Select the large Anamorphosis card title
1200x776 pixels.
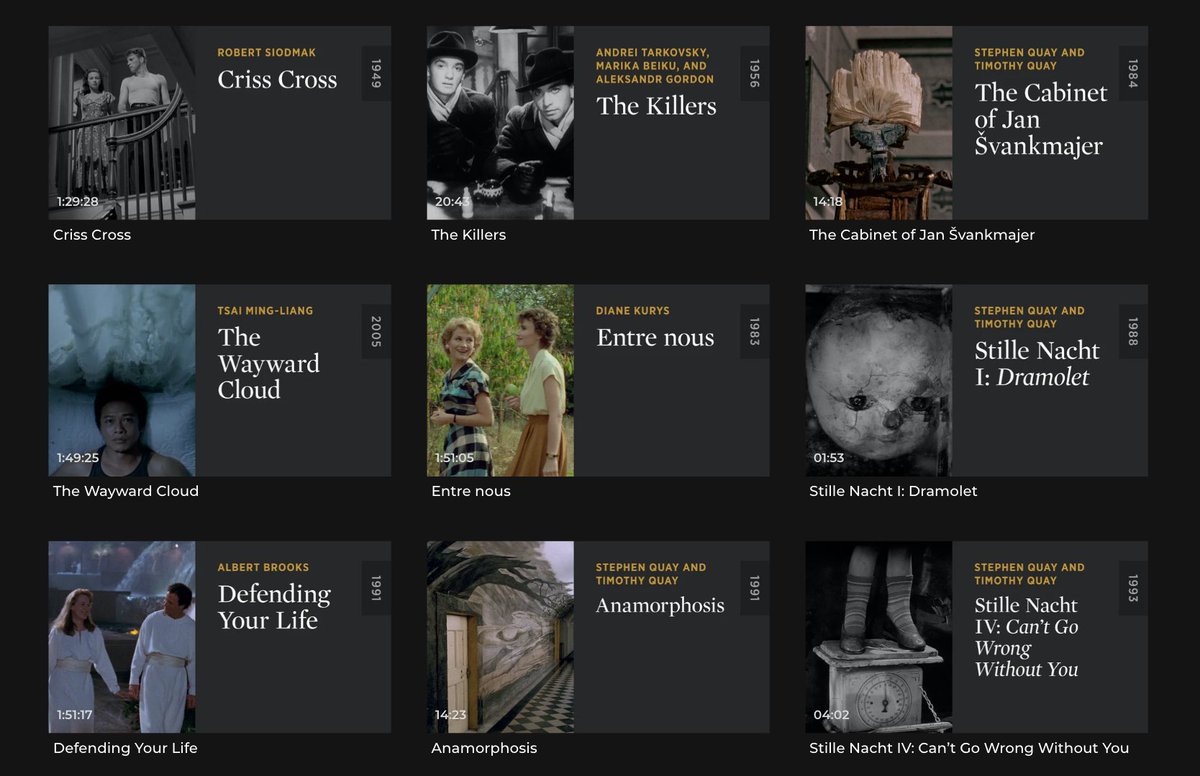(x=660, y=605)
